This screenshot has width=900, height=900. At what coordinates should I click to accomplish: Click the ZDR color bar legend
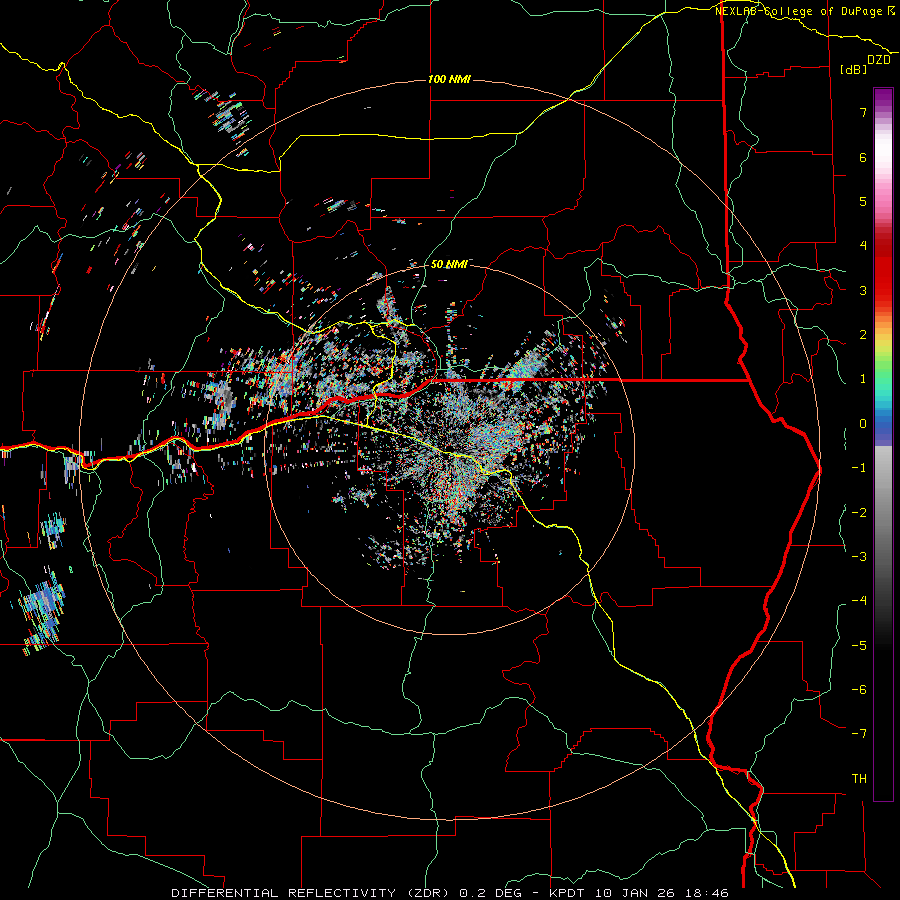pos(883,444)
